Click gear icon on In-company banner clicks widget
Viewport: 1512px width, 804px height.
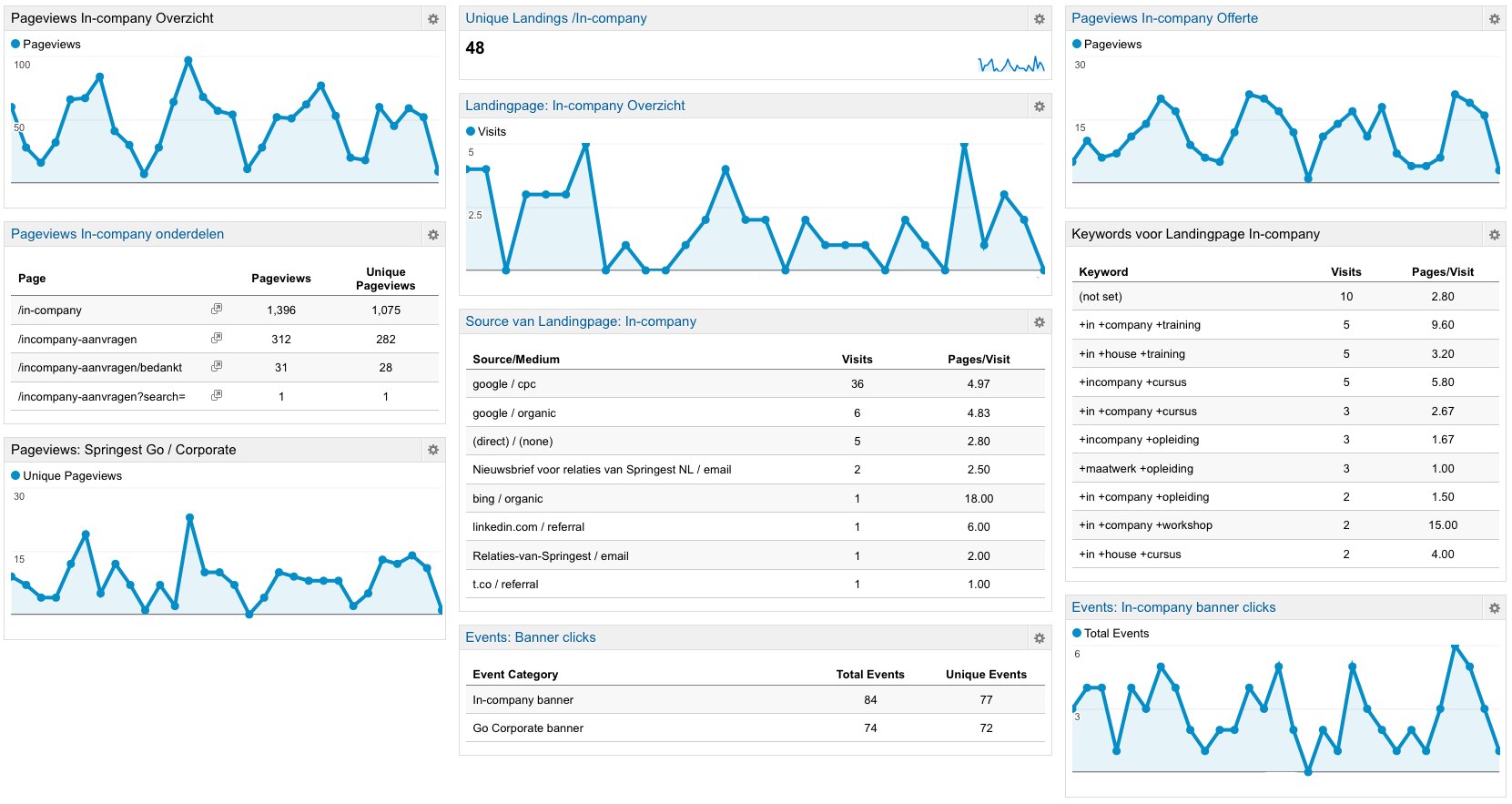click(1494, 608)
